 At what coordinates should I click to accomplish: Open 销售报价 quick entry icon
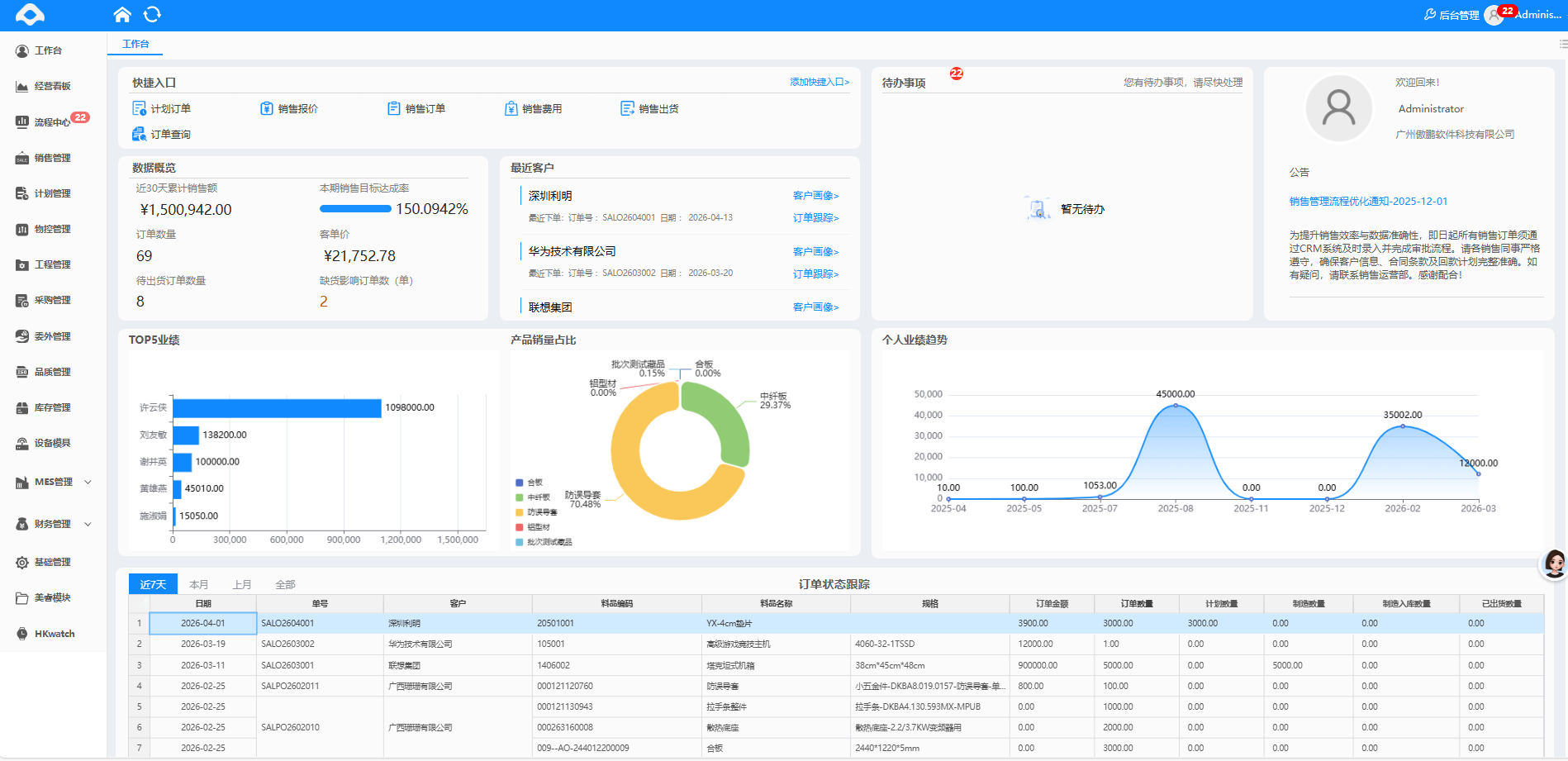[x=266, y=108]
